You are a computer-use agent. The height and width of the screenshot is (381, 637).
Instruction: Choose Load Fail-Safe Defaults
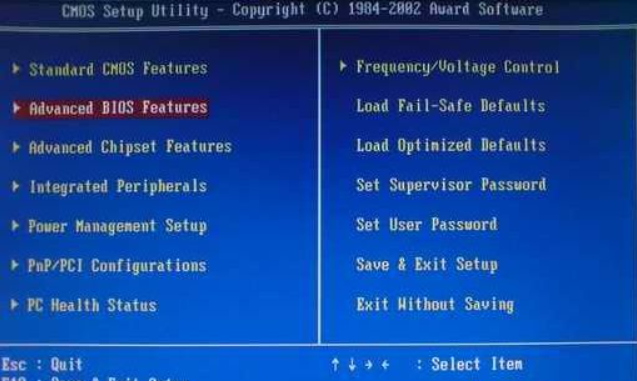451,106
